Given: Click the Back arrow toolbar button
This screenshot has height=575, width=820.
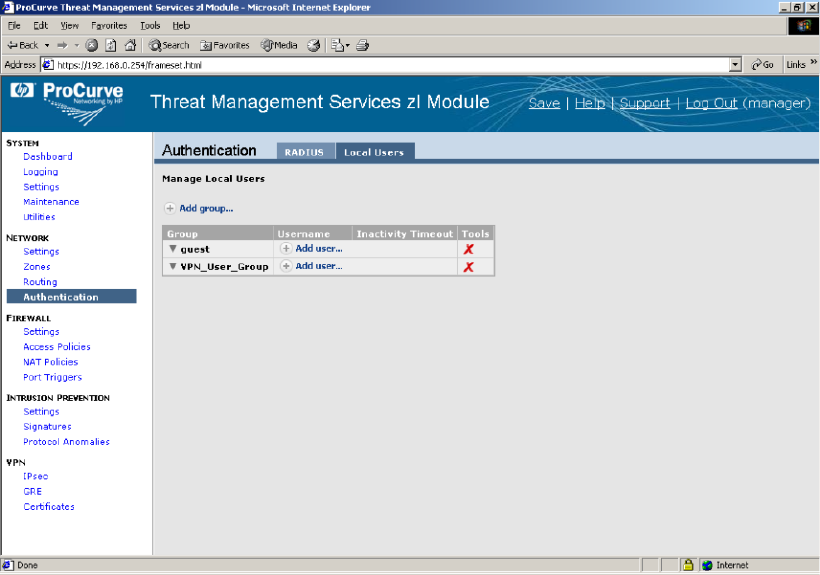Looking at the screenshot, I should 22,45.
